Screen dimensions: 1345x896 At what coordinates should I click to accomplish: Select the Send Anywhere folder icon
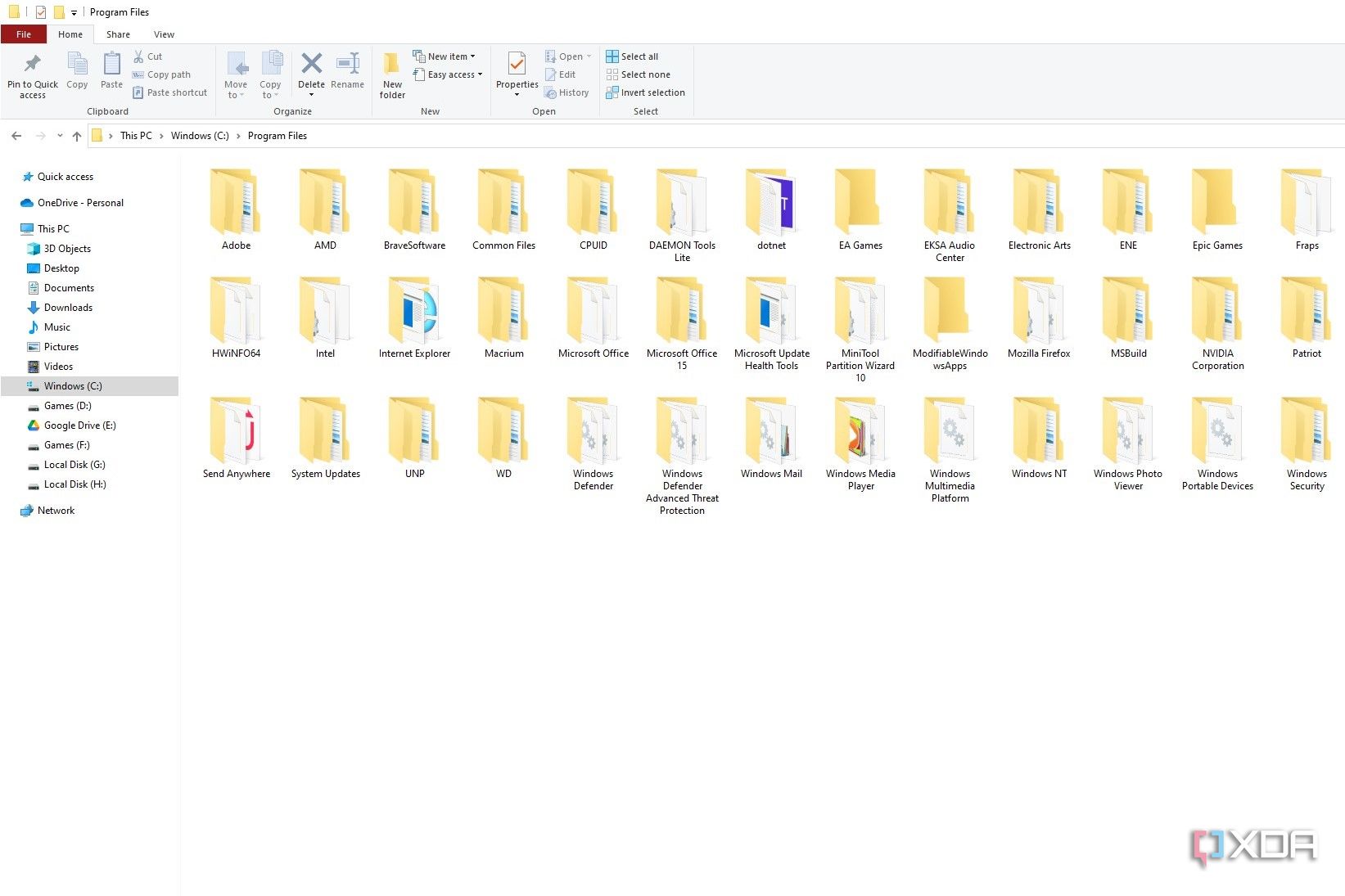[x=237, y=430]
